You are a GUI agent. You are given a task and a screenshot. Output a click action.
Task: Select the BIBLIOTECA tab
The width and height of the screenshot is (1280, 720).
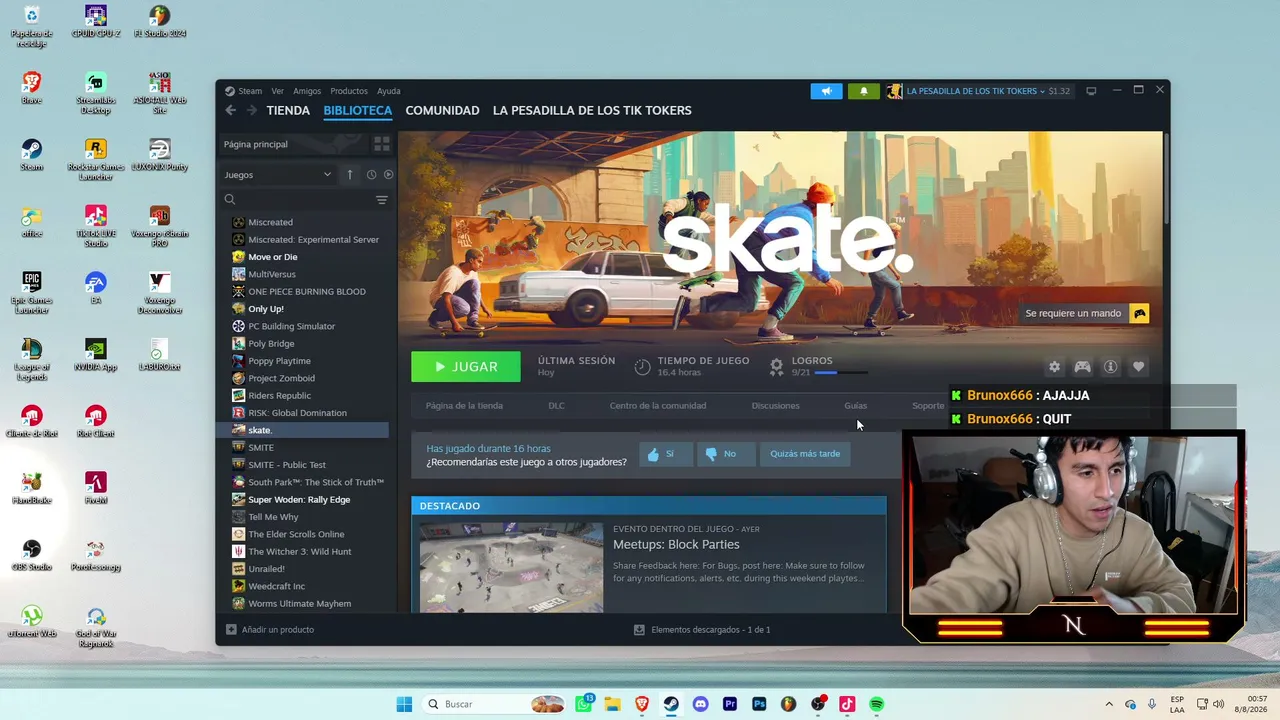tap(357, 110)
